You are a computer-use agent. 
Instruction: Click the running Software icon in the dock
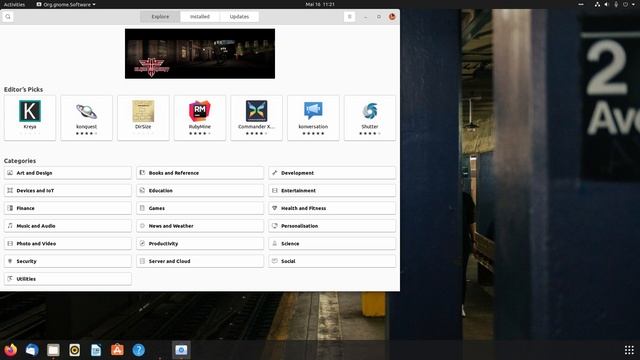point(181,350)
